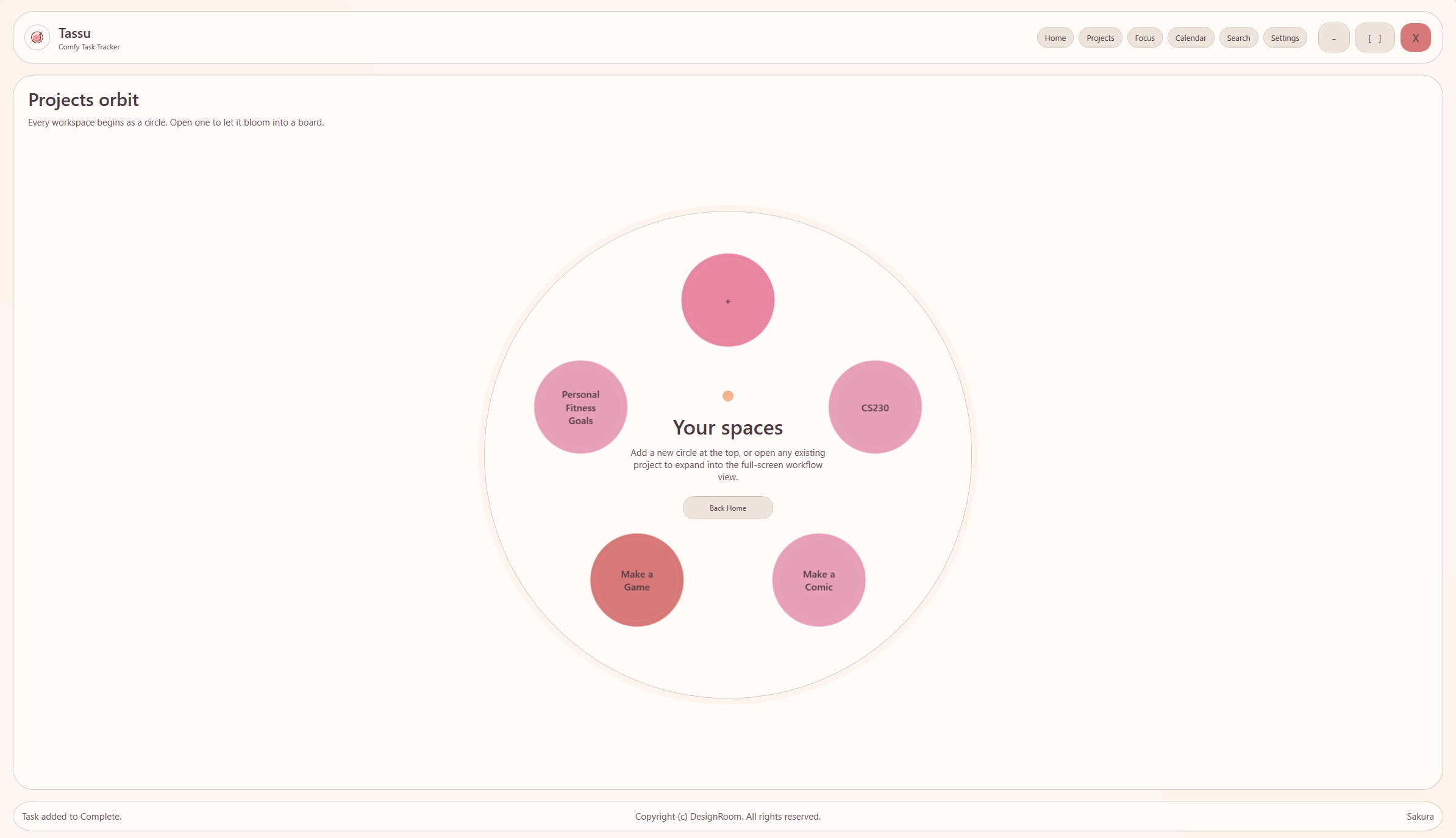Viewport: 1456px width, 838px height.
Task: Click the Sakura theme label in footer
Action: click(x=1419, y=817)
